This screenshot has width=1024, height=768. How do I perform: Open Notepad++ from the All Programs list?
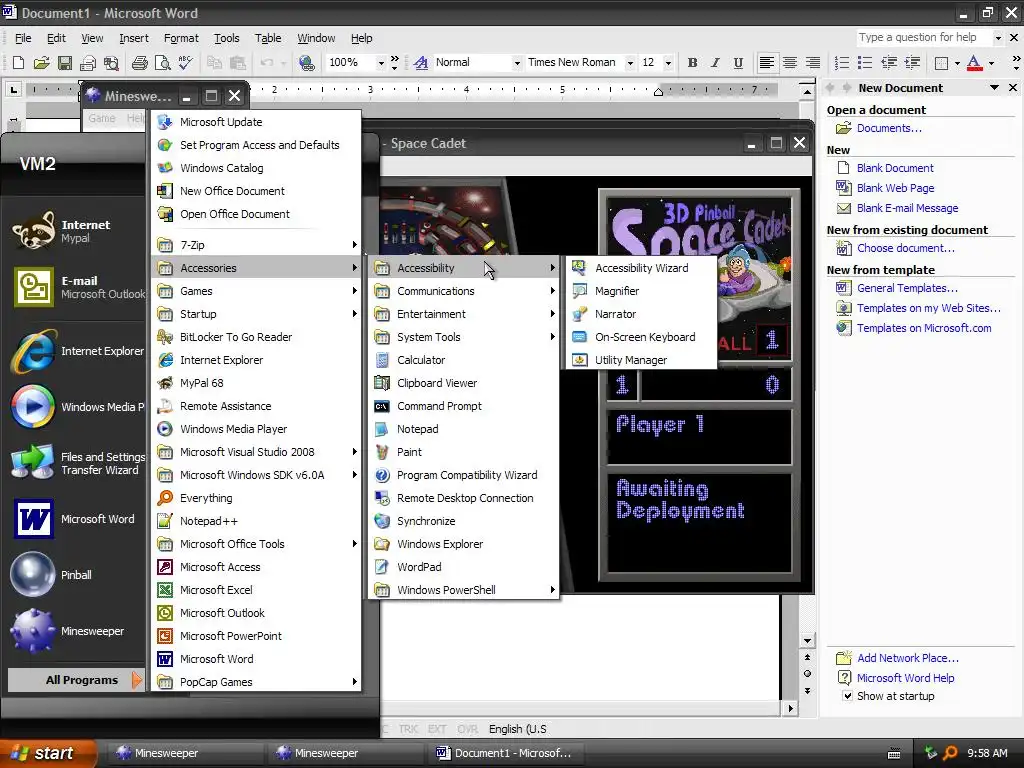coord(257,521)
